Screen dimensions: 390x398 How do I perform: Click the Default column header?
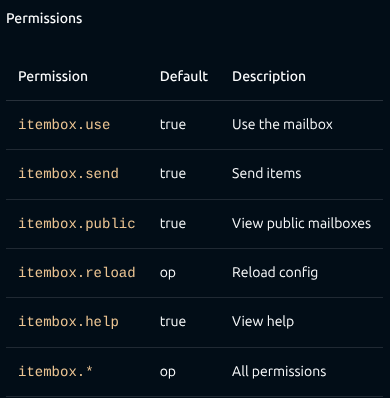tap(184, 76)
